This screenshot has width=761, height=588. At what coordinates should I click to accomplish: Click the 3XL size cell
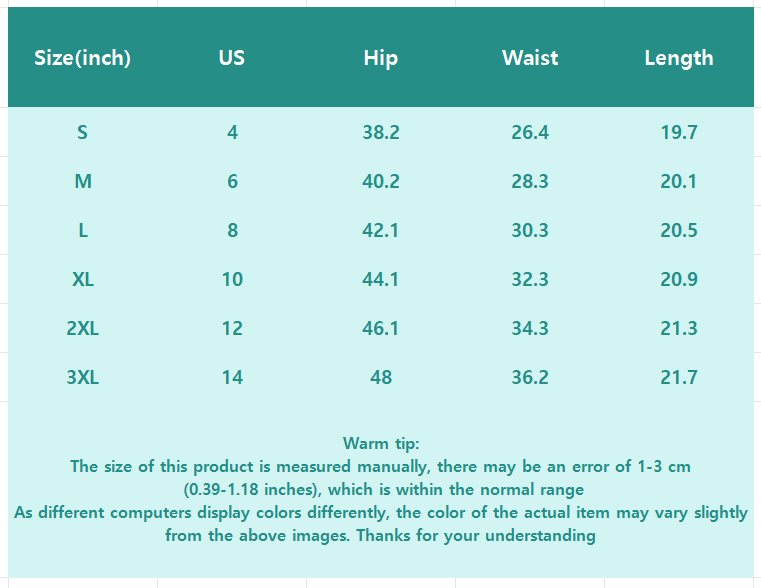(82, 377)
